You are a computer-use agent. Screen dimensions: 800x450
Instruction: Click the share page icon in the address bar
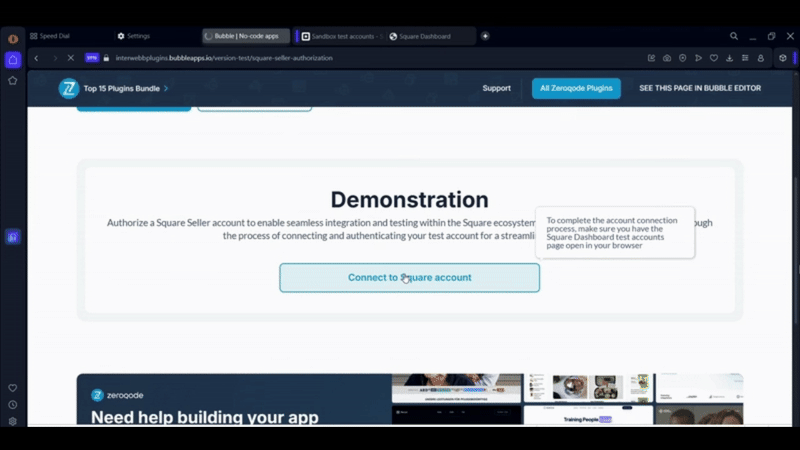652,58
